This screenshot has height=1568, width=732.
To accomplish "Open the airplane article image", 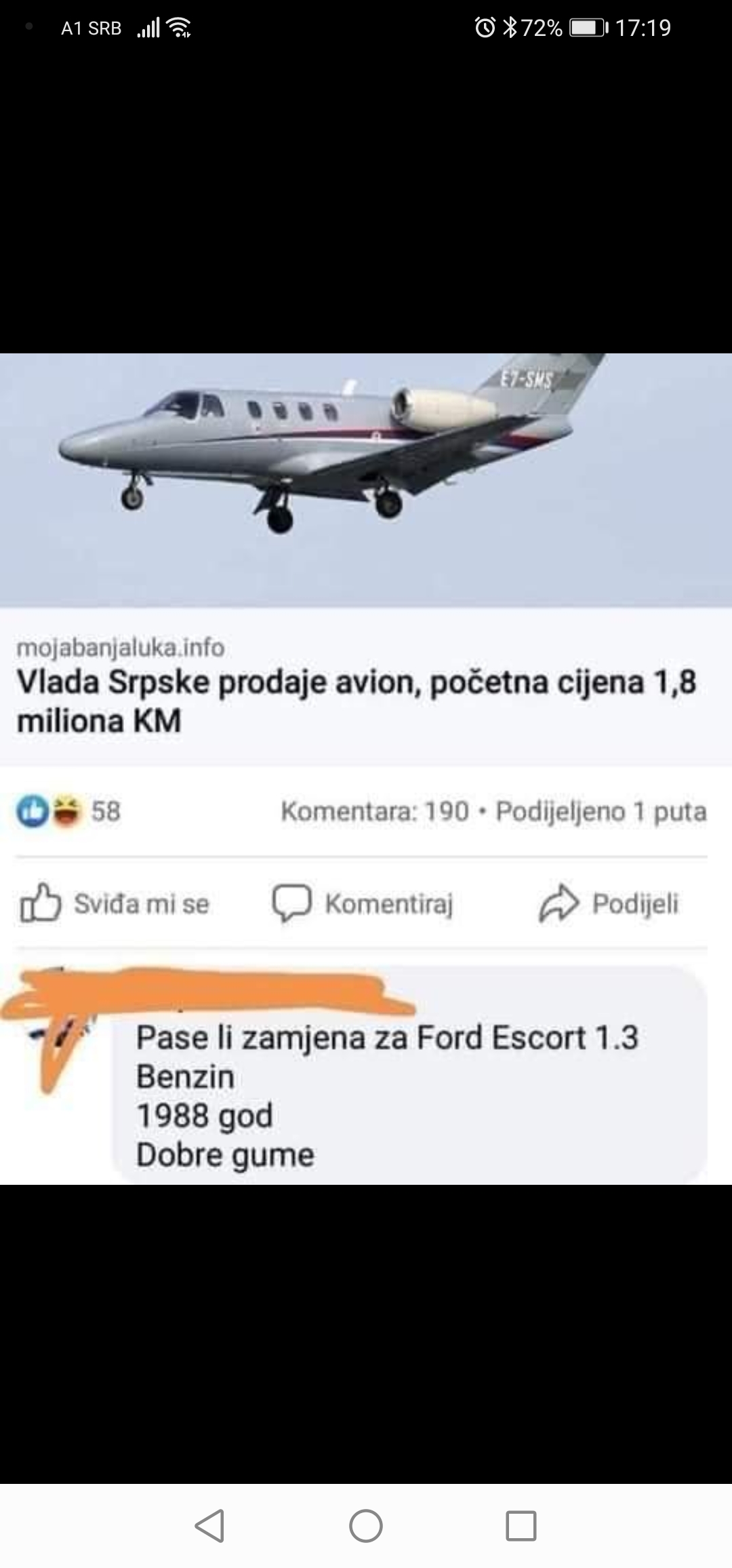I will (x=366, y=479).
